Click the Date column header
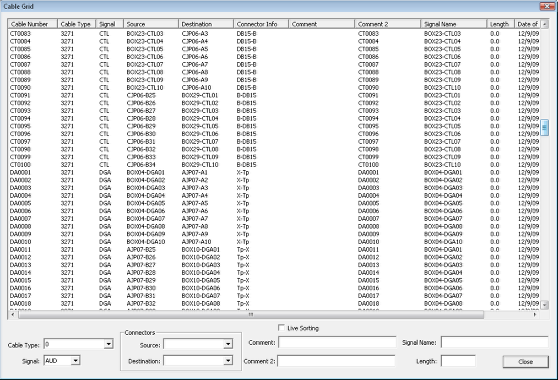This screenshot has height=380, width=558. (x=527, y=24)
